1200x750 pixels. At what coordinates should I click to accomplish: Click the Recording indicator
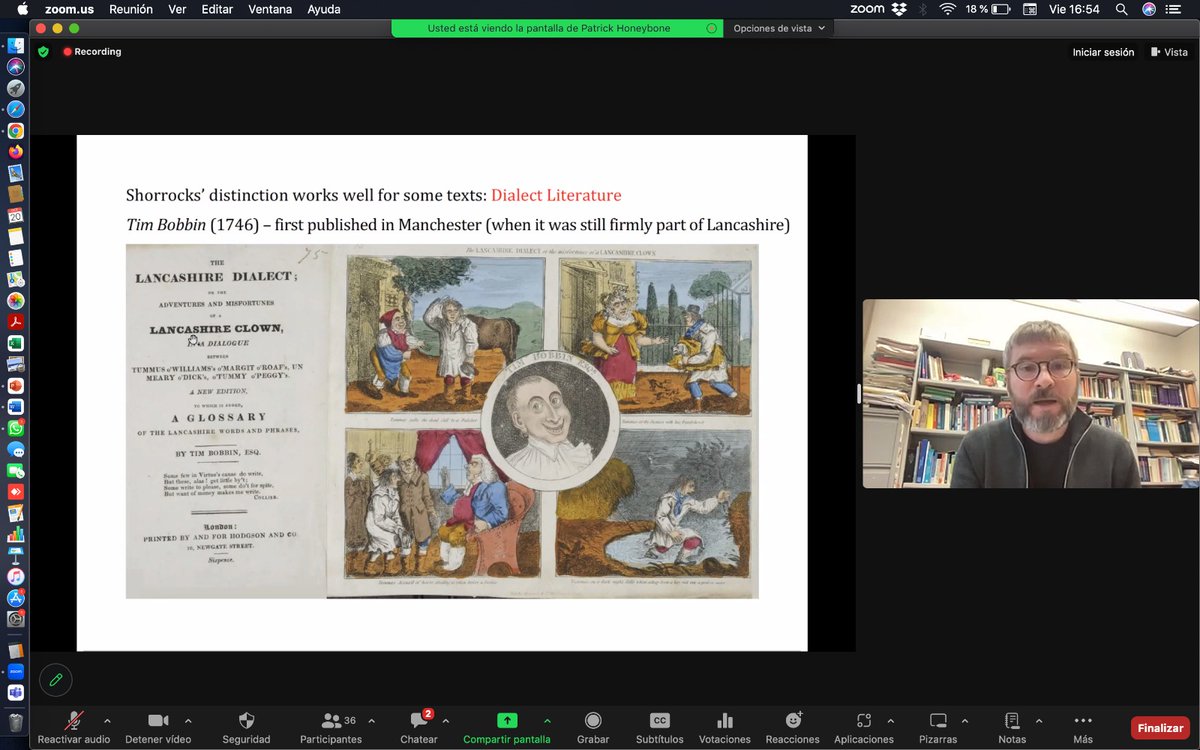(x=92, y=52)
